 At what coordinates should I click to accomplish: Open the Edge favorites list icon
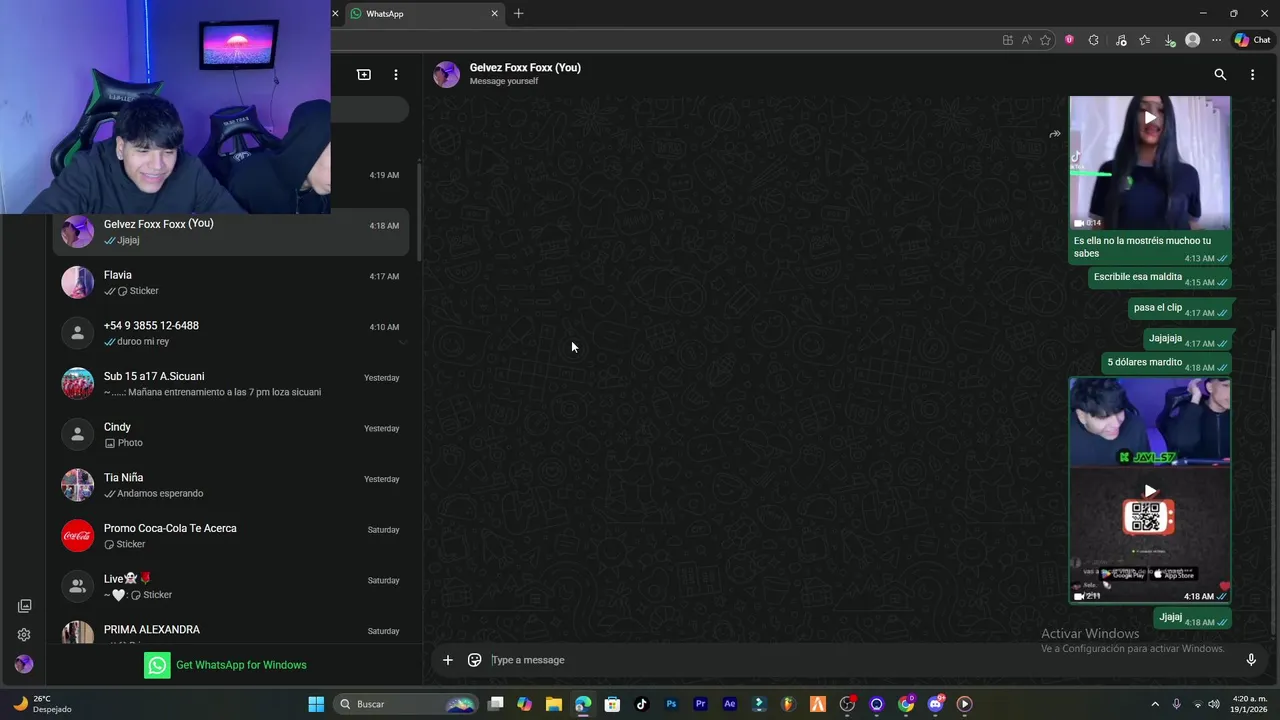pyautogui.click(x=1144, y=40)
